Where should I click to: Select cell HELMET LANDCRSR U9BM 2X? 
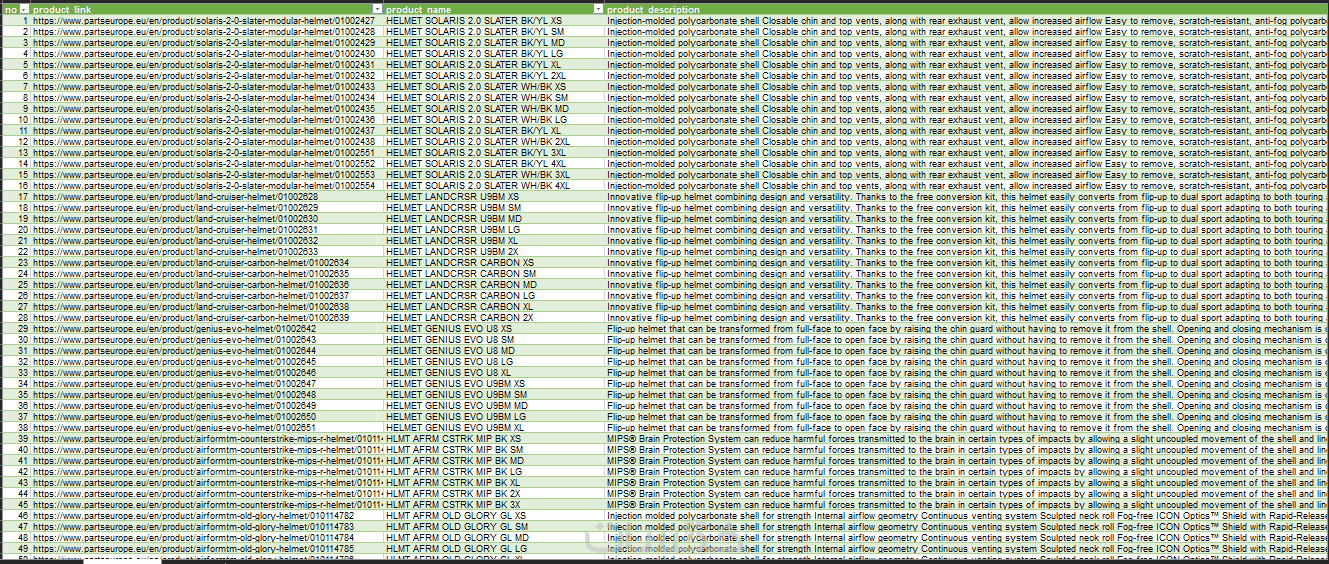(x=494, y=251)
